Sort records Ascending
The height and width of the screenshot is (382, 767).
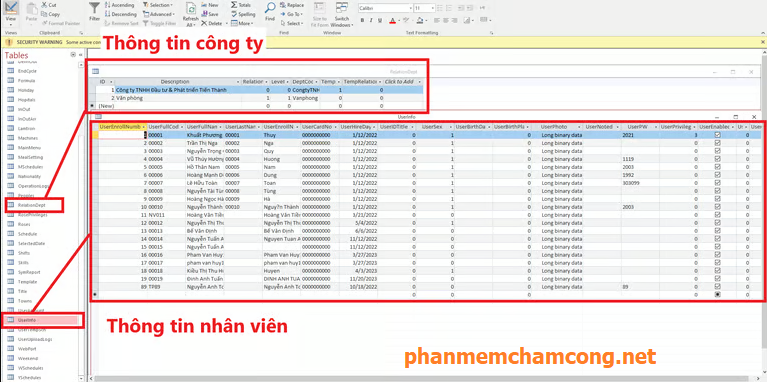click(x=119, y=5)
